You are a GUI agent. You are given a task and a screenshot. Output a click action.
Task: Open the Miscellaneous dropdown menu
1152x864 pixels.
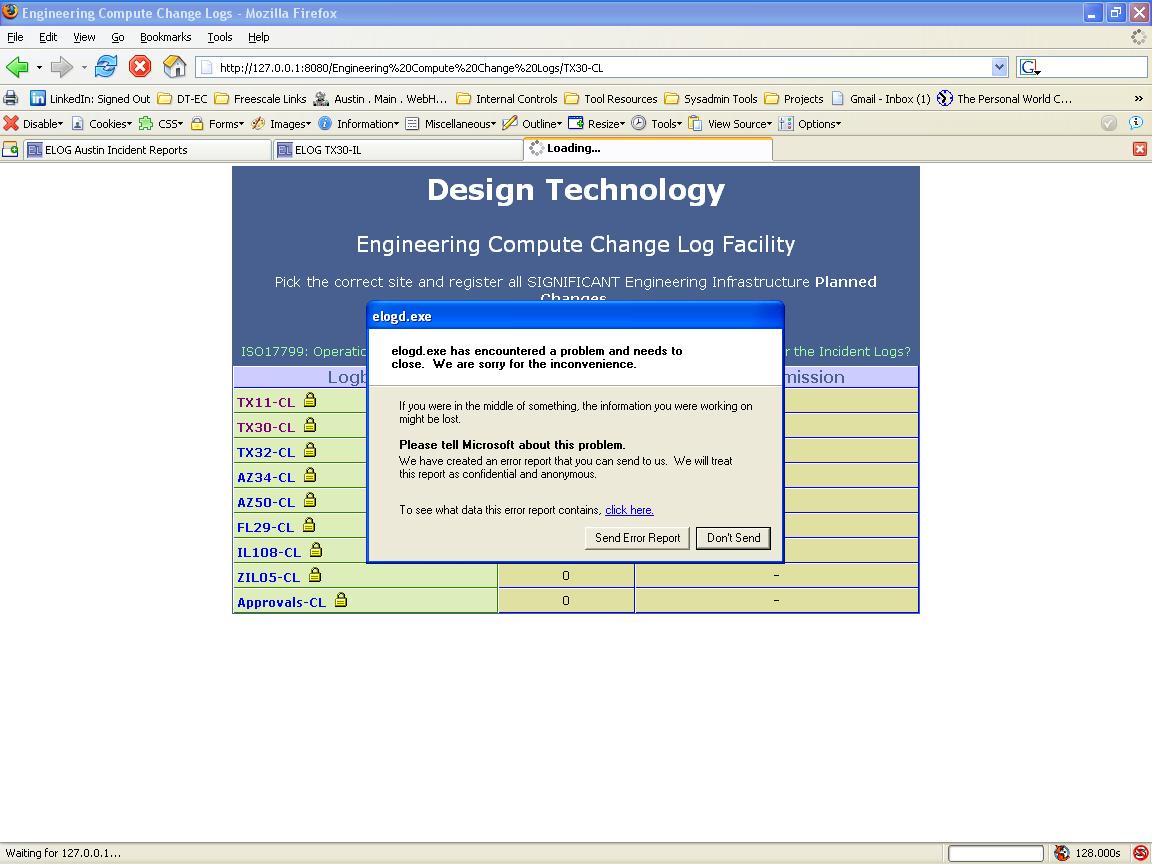(x=451, y=123)
